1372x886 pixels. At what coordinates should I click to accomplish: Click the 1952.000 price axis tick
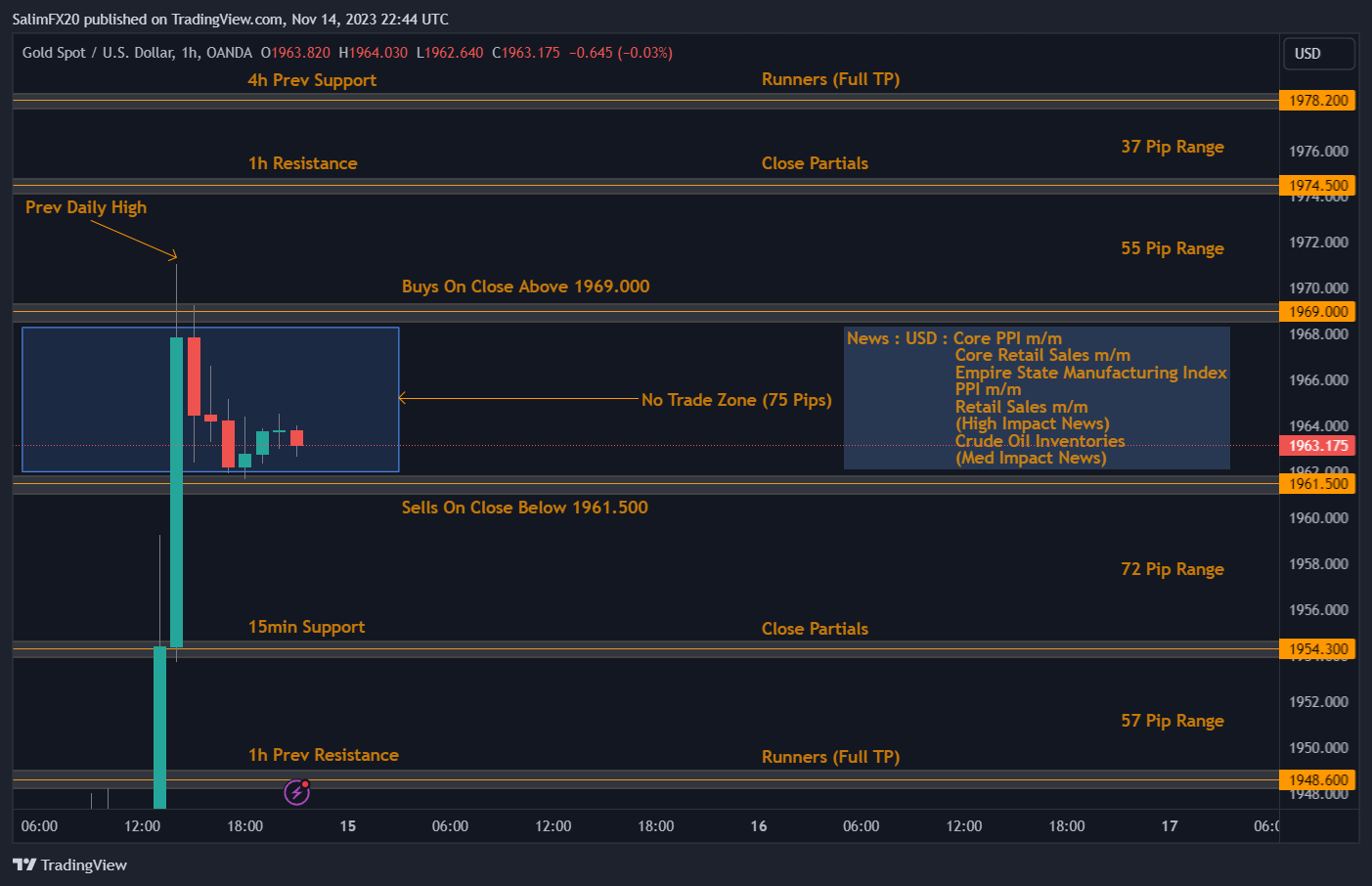pos(1318,702)
